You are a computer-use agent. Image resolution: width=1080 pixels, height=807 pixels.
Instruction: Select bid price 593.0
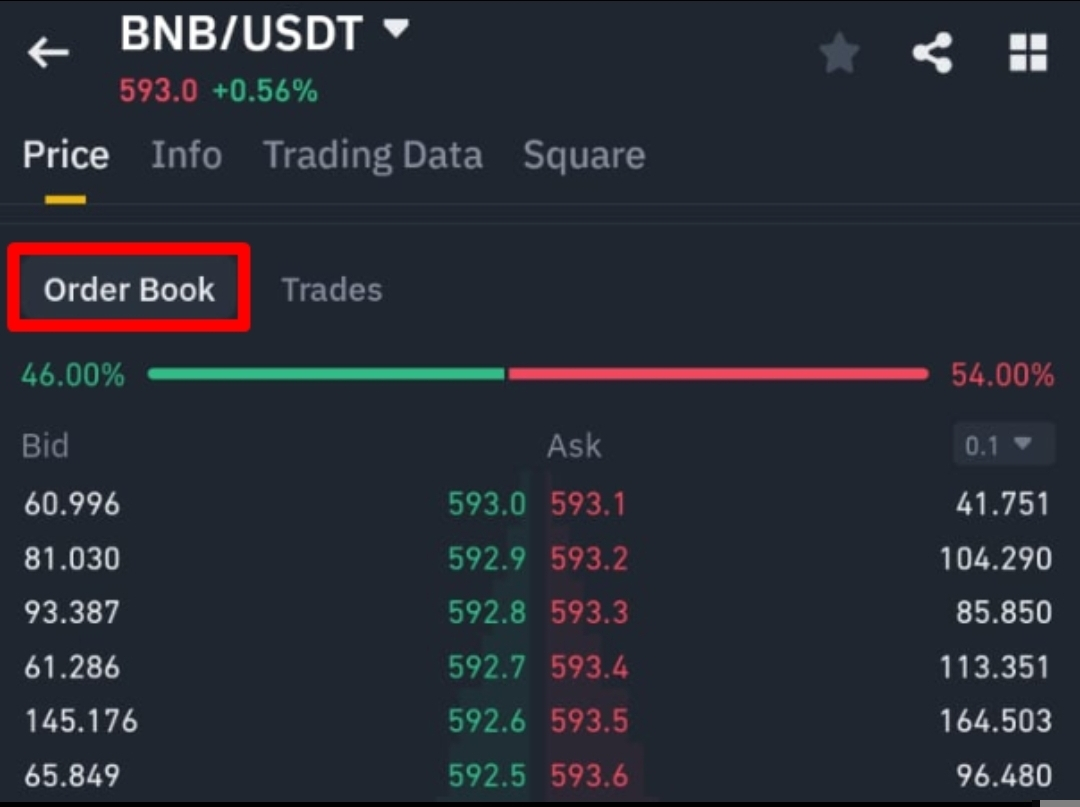pos(486,504)
